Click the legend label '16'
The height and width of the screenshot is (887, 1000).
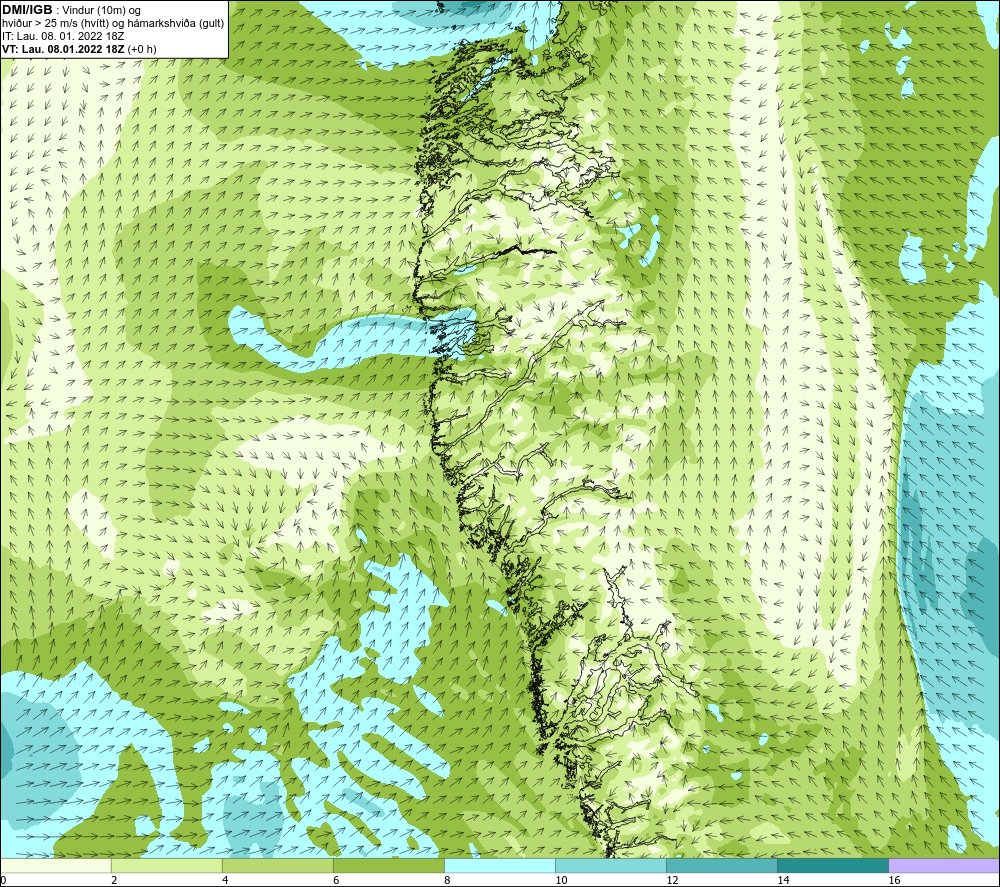pyautogui.click(x=894, y=881)
